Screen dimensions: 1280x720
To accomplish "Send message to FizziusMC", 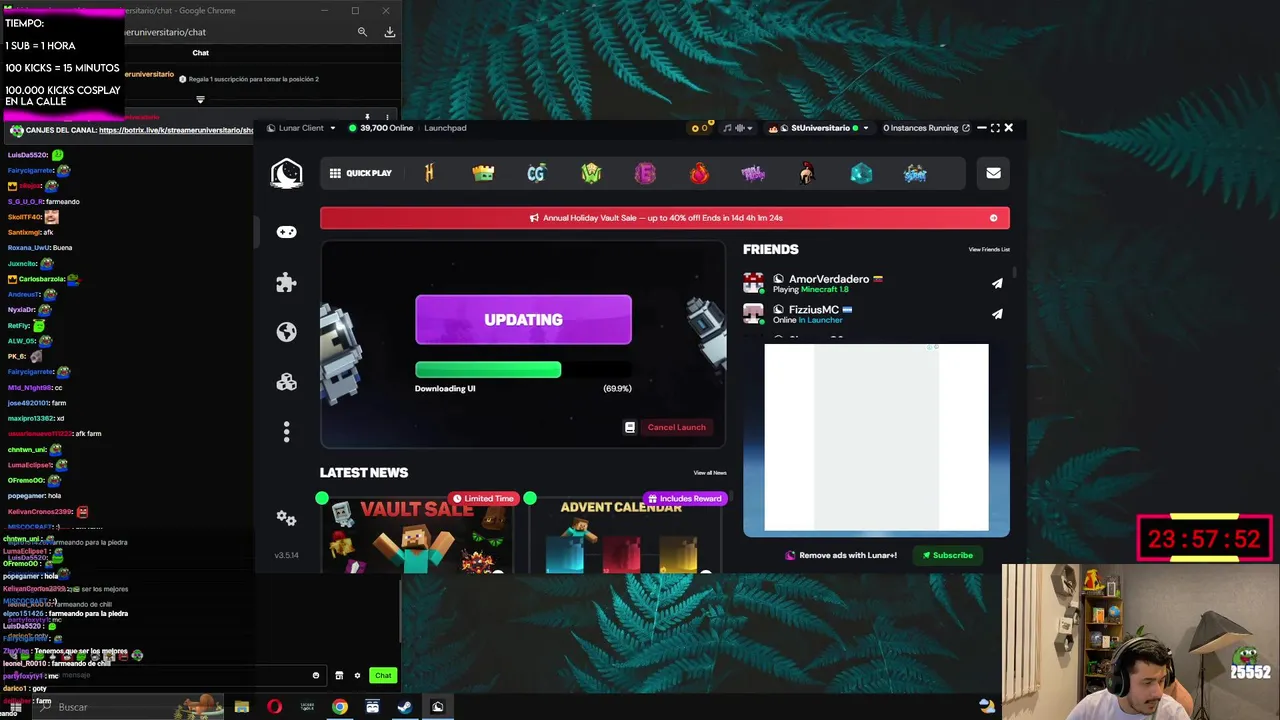I will pos(997,314).
